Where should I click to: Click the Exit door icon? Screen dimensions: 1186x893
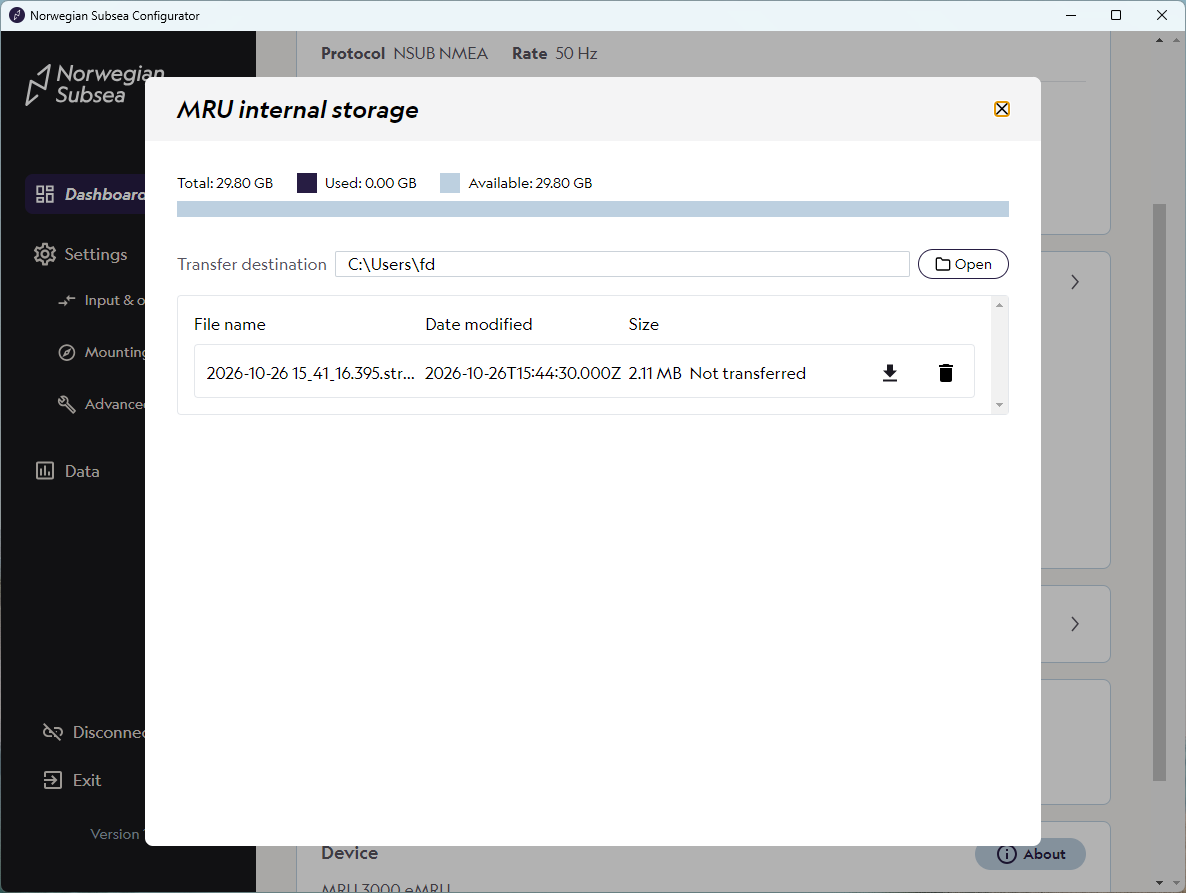click(x=52, y=780)
